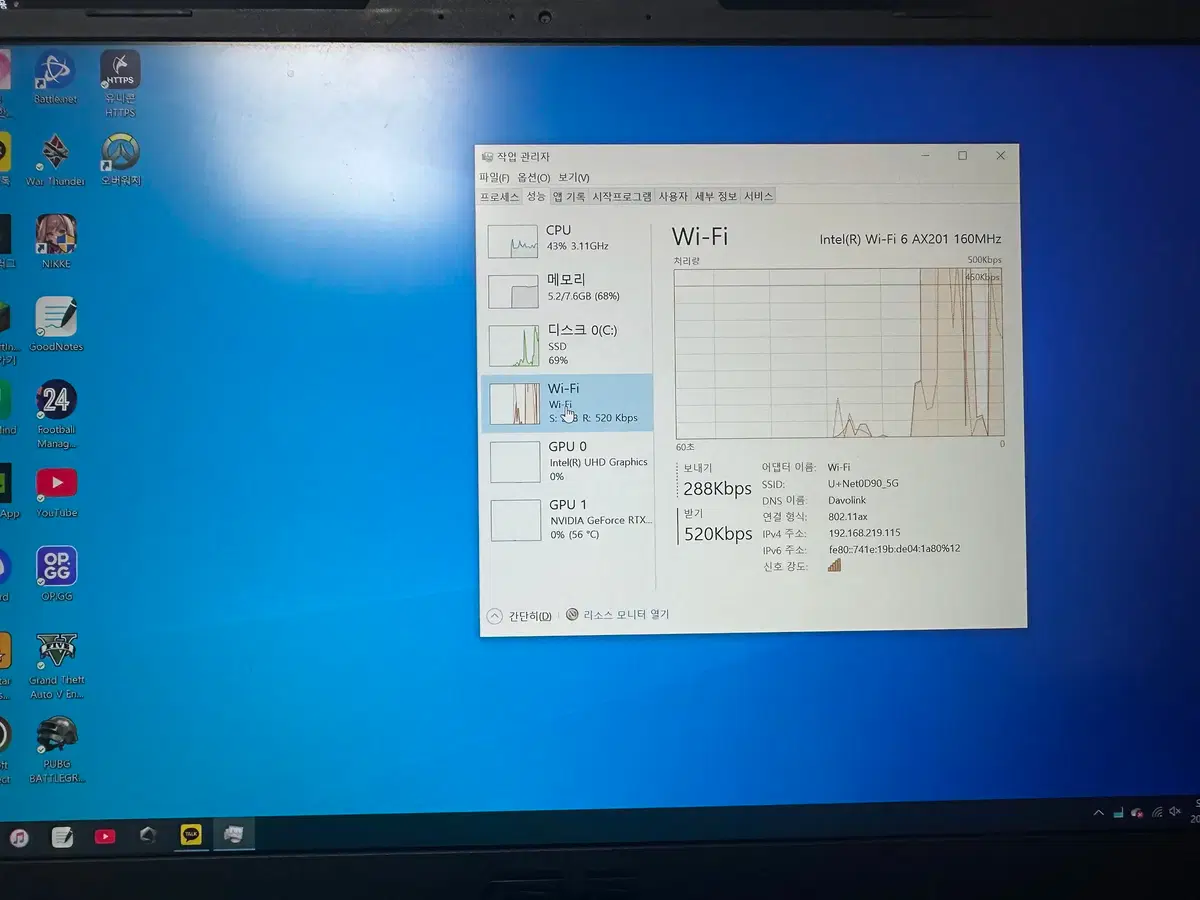Viewport: 1200px width, 900px height.
Task: Switch to the 시작프로그램 tab
Action: tap(622, 197)
